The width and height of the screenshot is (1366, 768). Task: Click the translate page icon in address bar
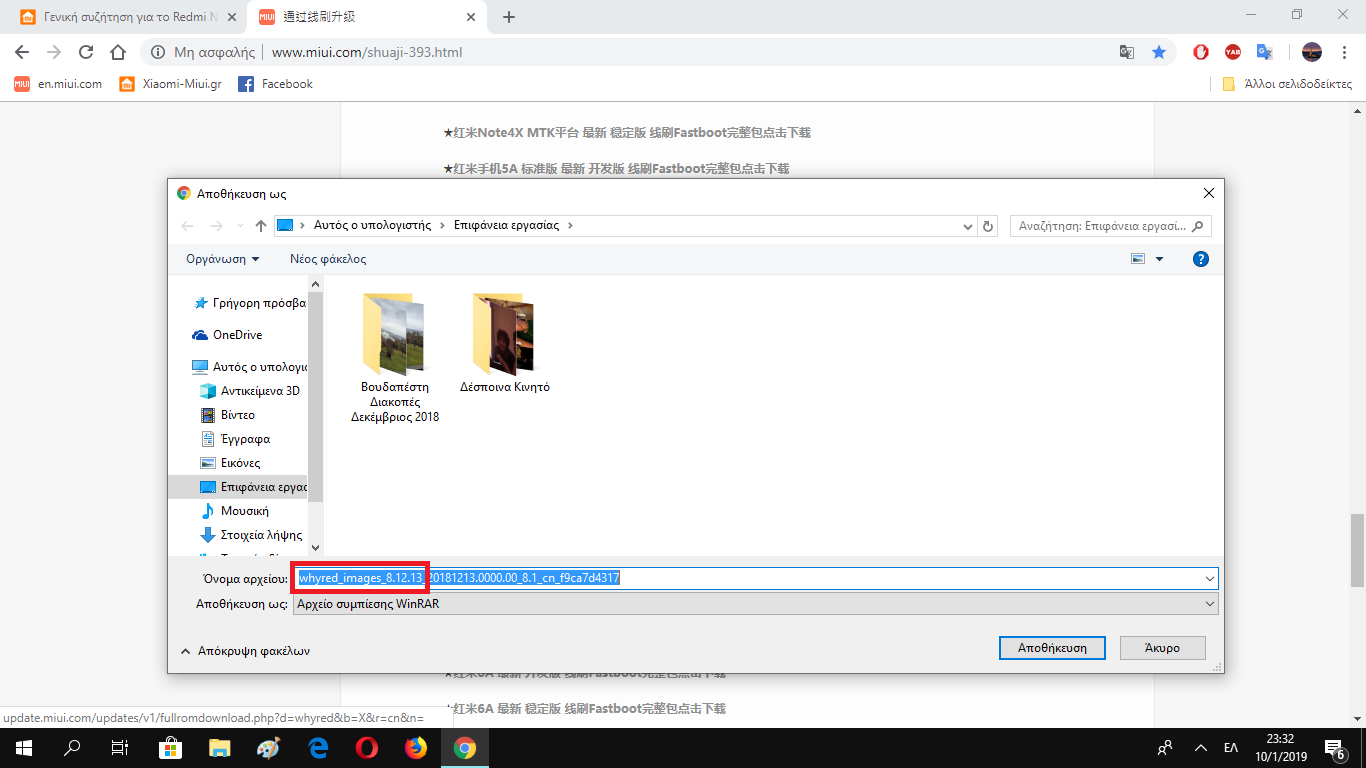1127,52
